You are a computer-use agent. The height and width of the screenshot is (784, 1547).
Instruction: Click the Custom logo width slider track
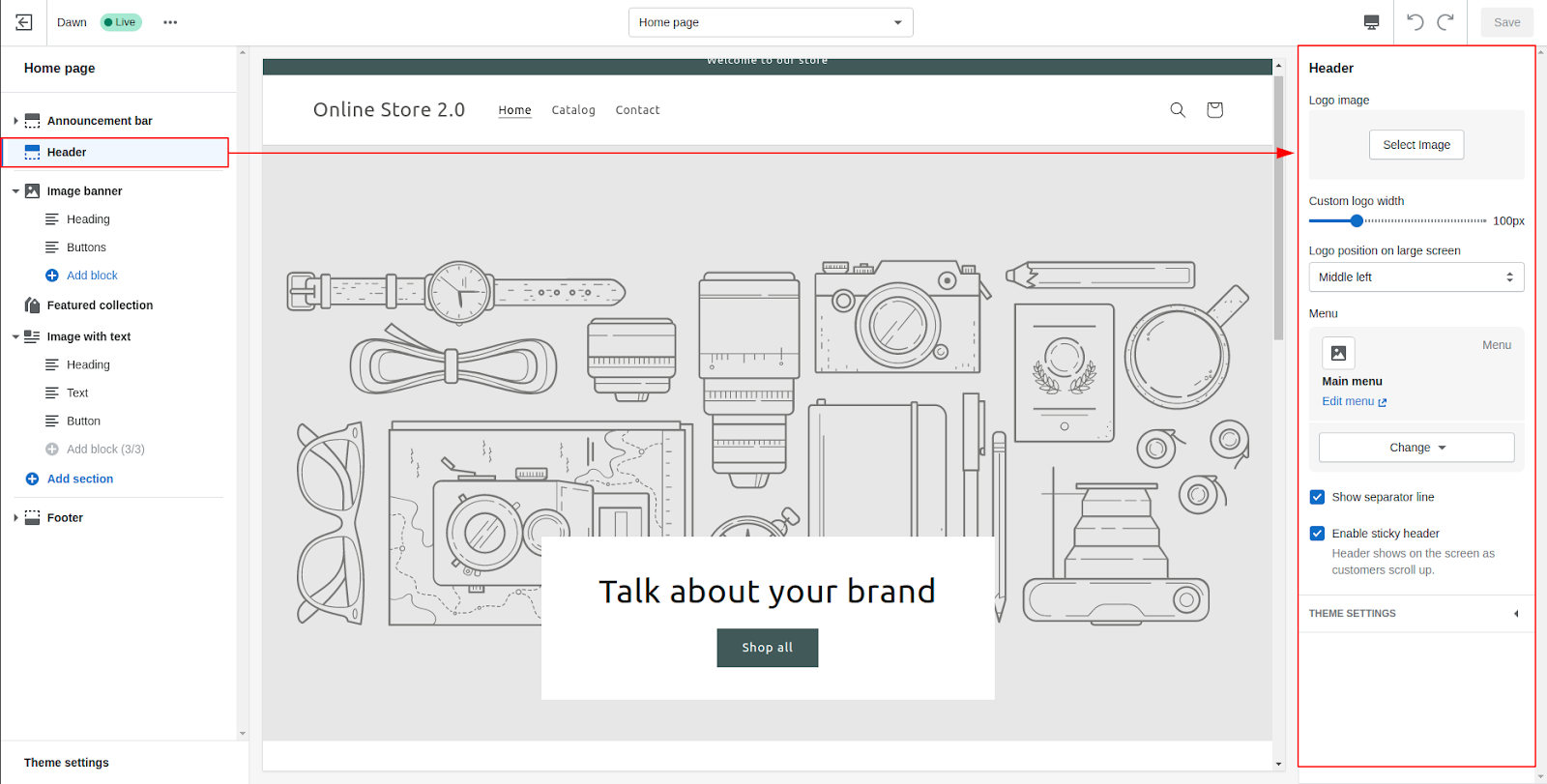click(1398, 221)
